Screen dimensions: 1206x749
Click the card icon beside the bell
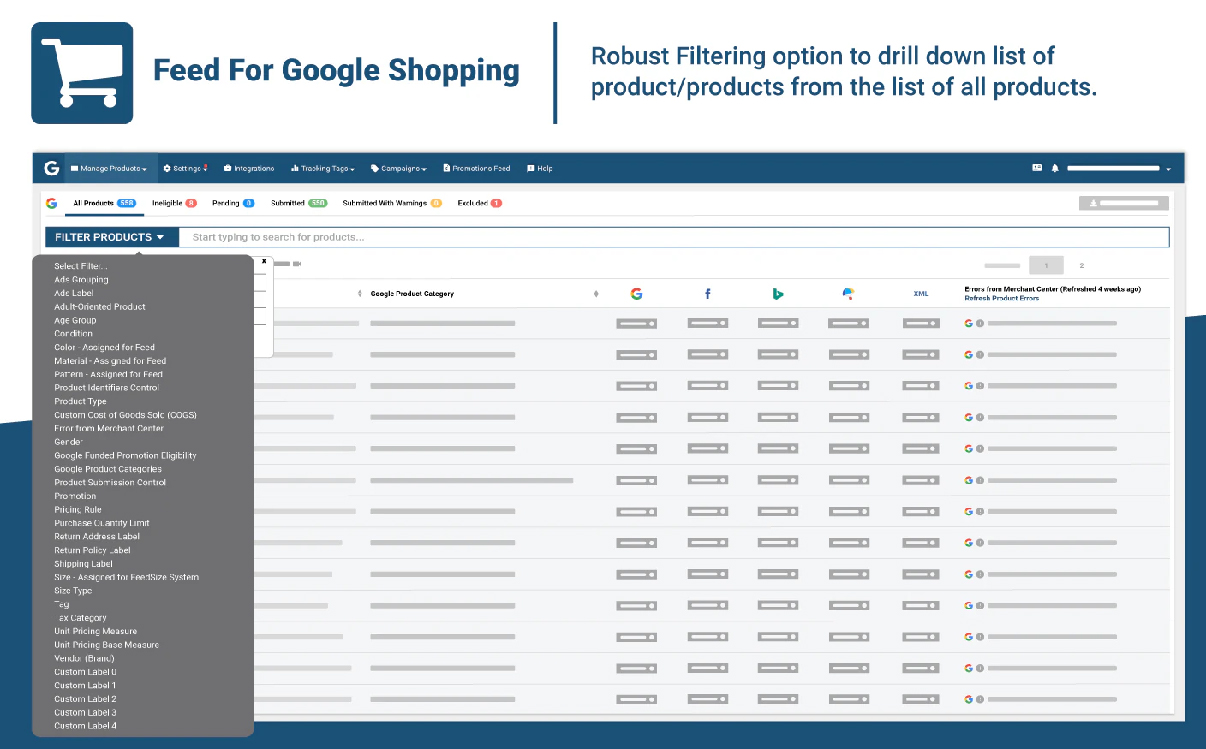coord(1037,168)
